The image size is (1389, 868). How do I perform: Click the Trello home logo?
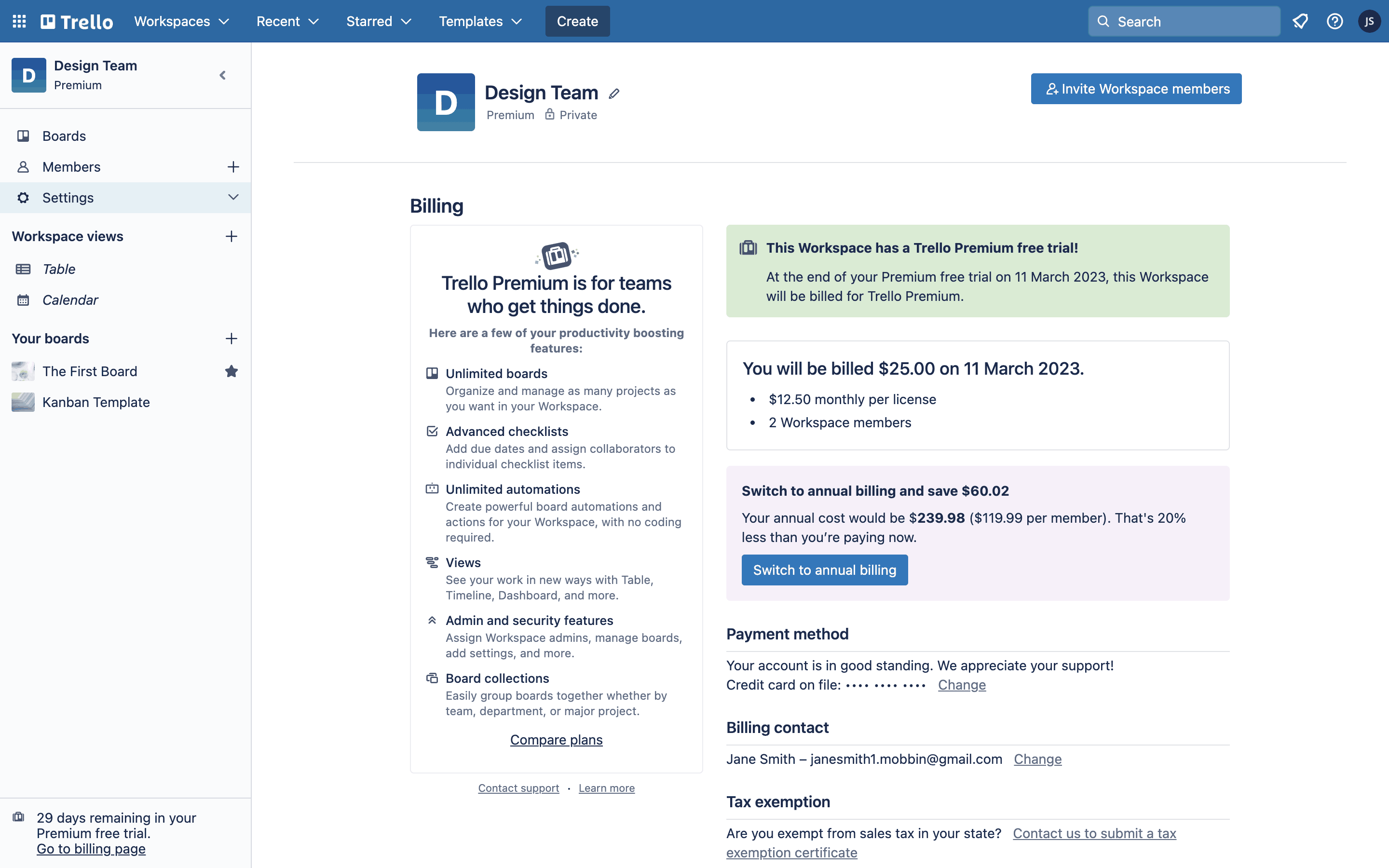(x=76, y=21)
